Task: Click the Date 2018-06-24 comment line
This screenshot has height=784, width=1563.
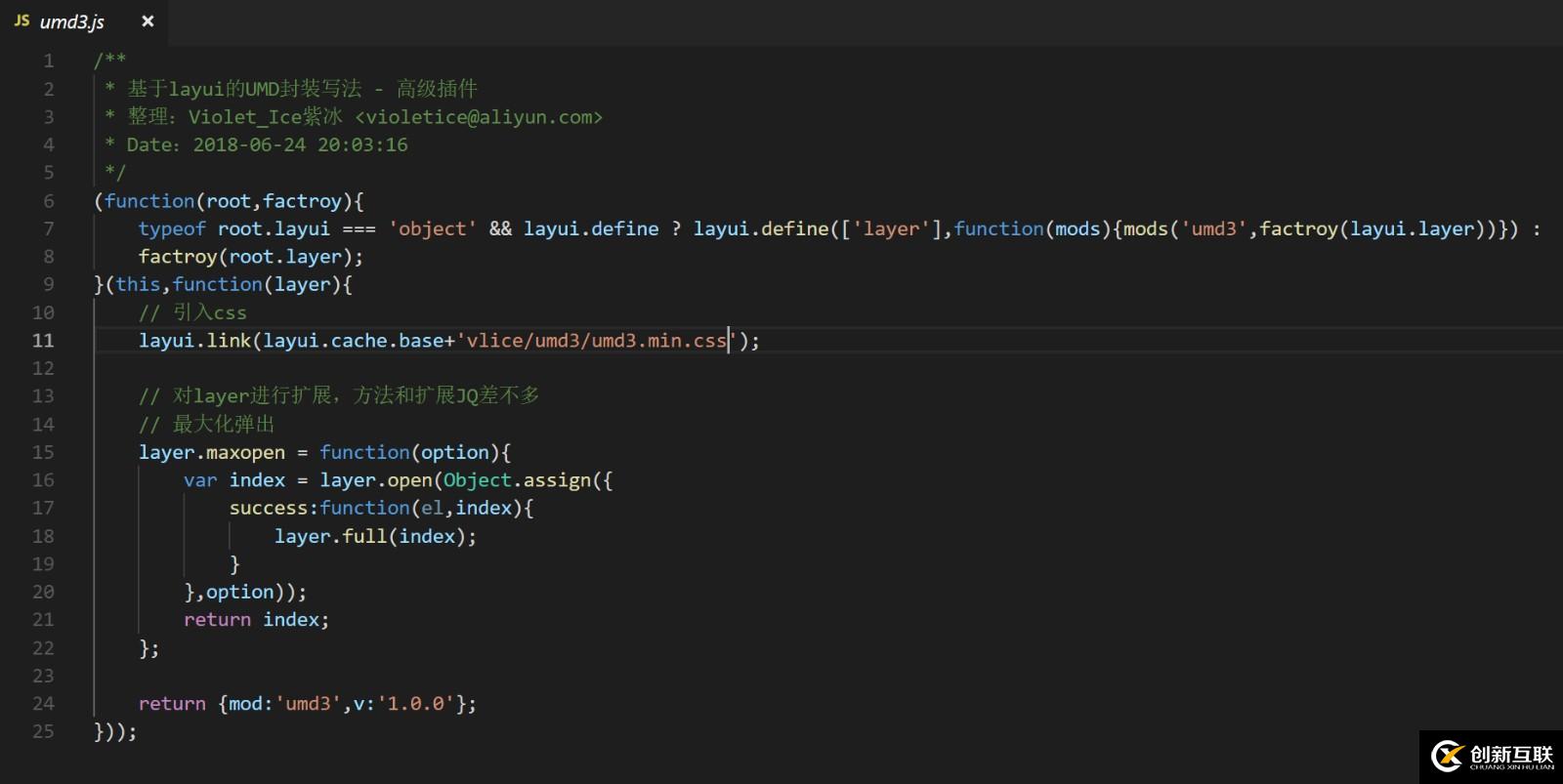Action: (257, 144)
